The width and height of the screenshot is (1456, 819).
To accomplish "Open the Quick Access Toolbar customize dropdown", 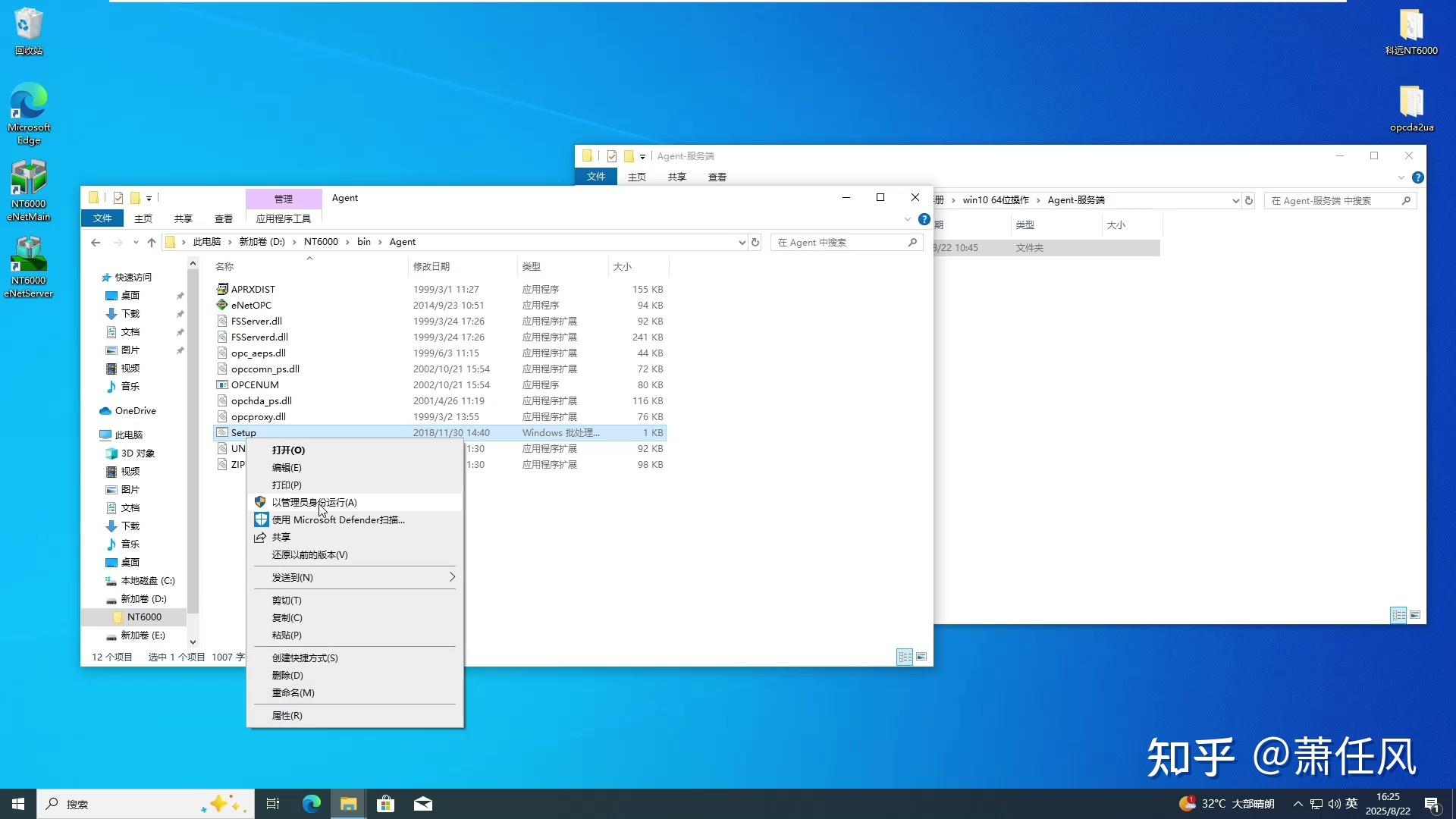I will 150,198.
